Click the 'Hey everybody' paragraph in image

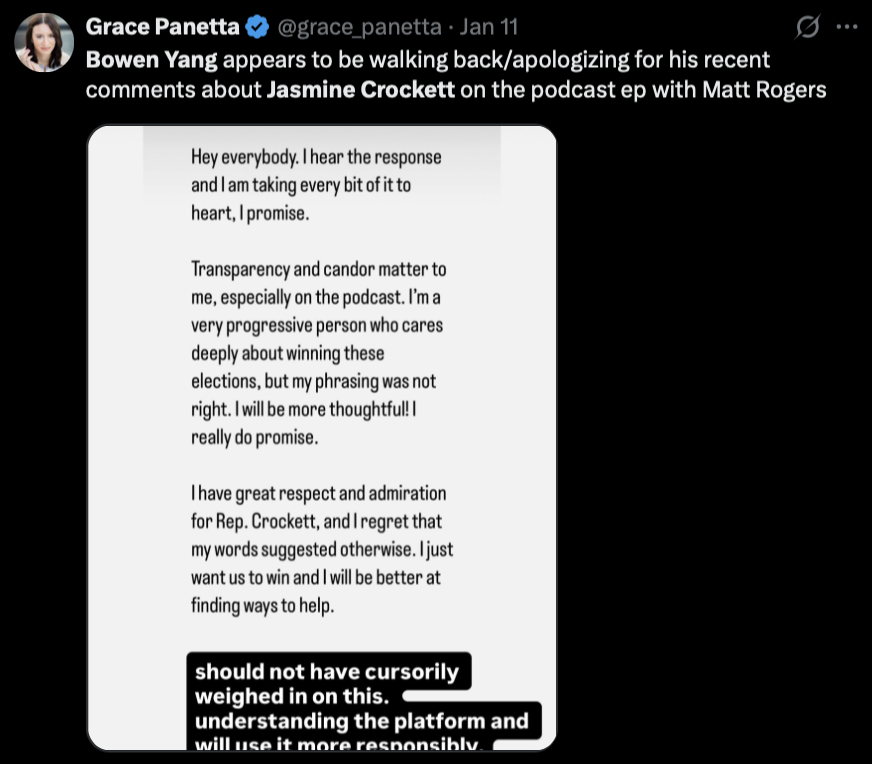click(315, 186)
